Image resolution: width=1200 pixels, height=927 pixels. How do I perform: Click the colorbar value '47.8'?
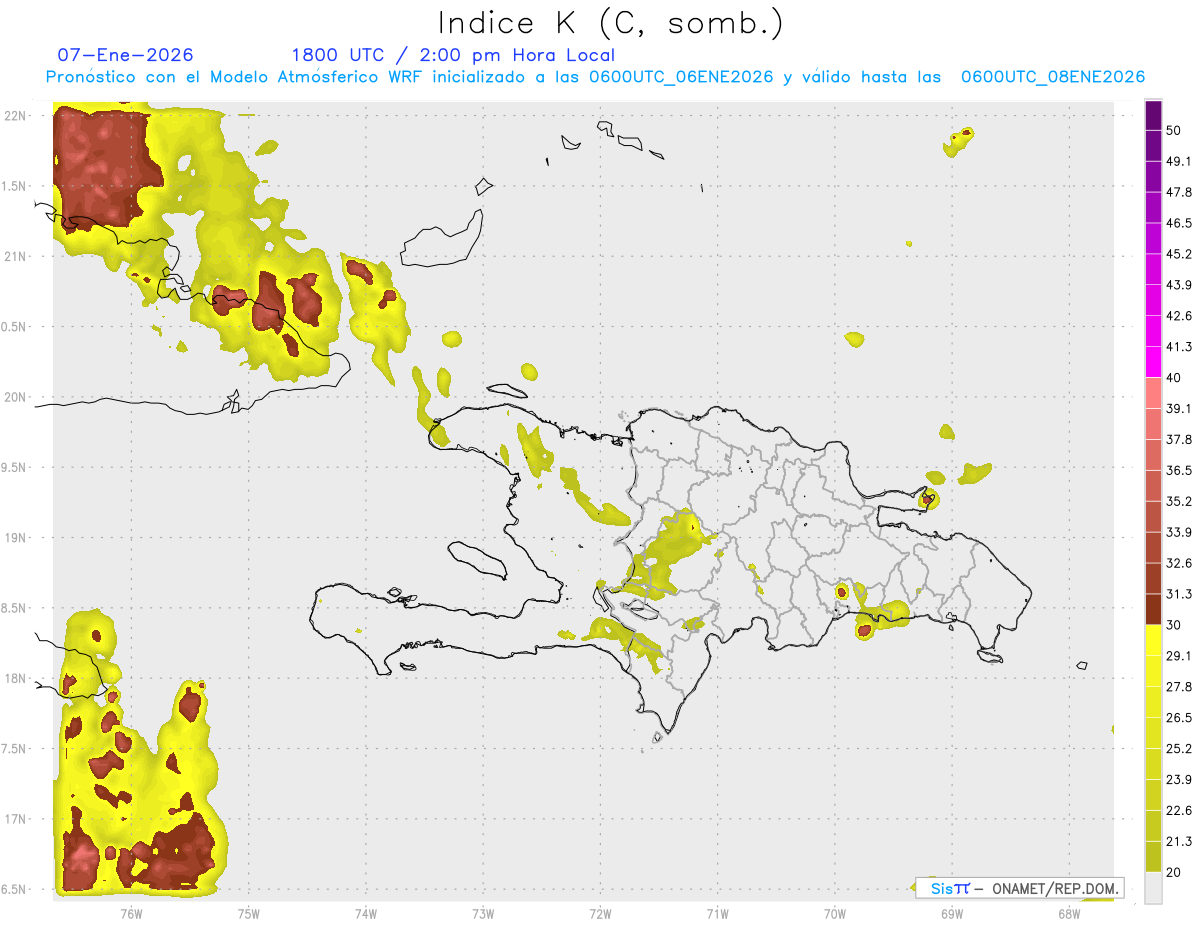pos(1179,192)
